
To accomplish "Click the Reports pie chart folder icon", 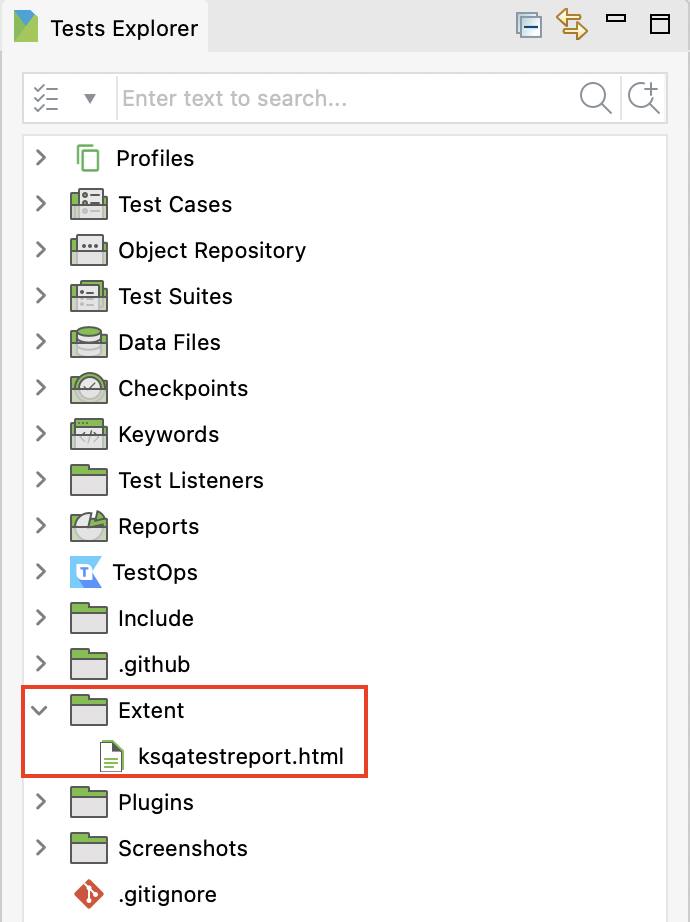I will coord(89,526).
